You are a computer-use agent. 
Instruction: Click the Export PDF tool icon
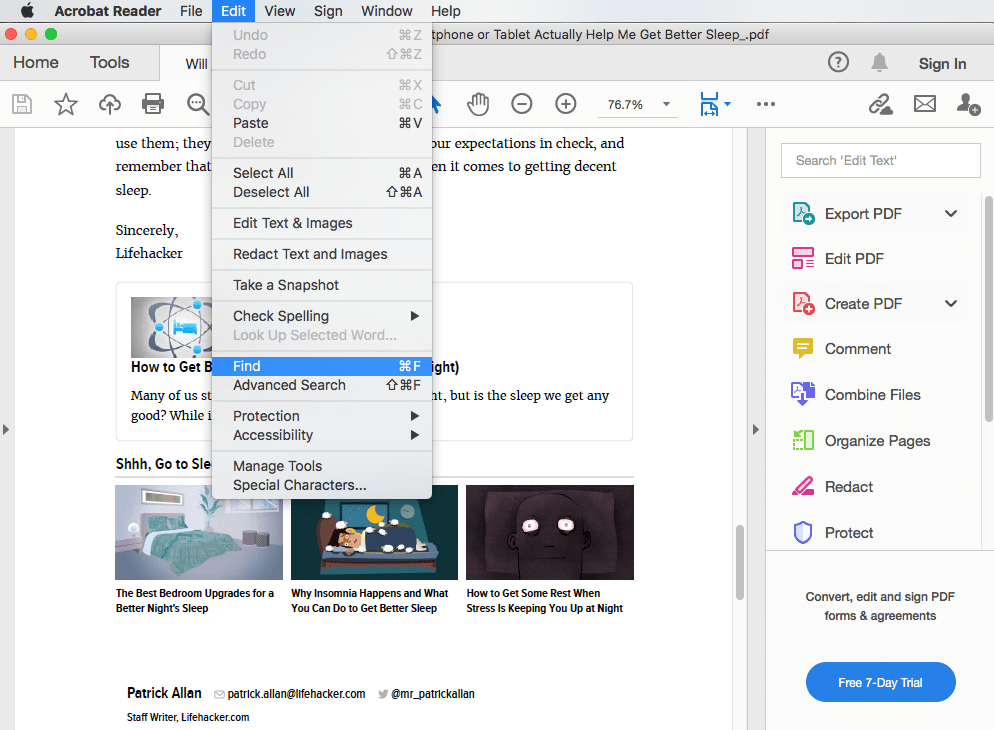(x=803, y=214)
